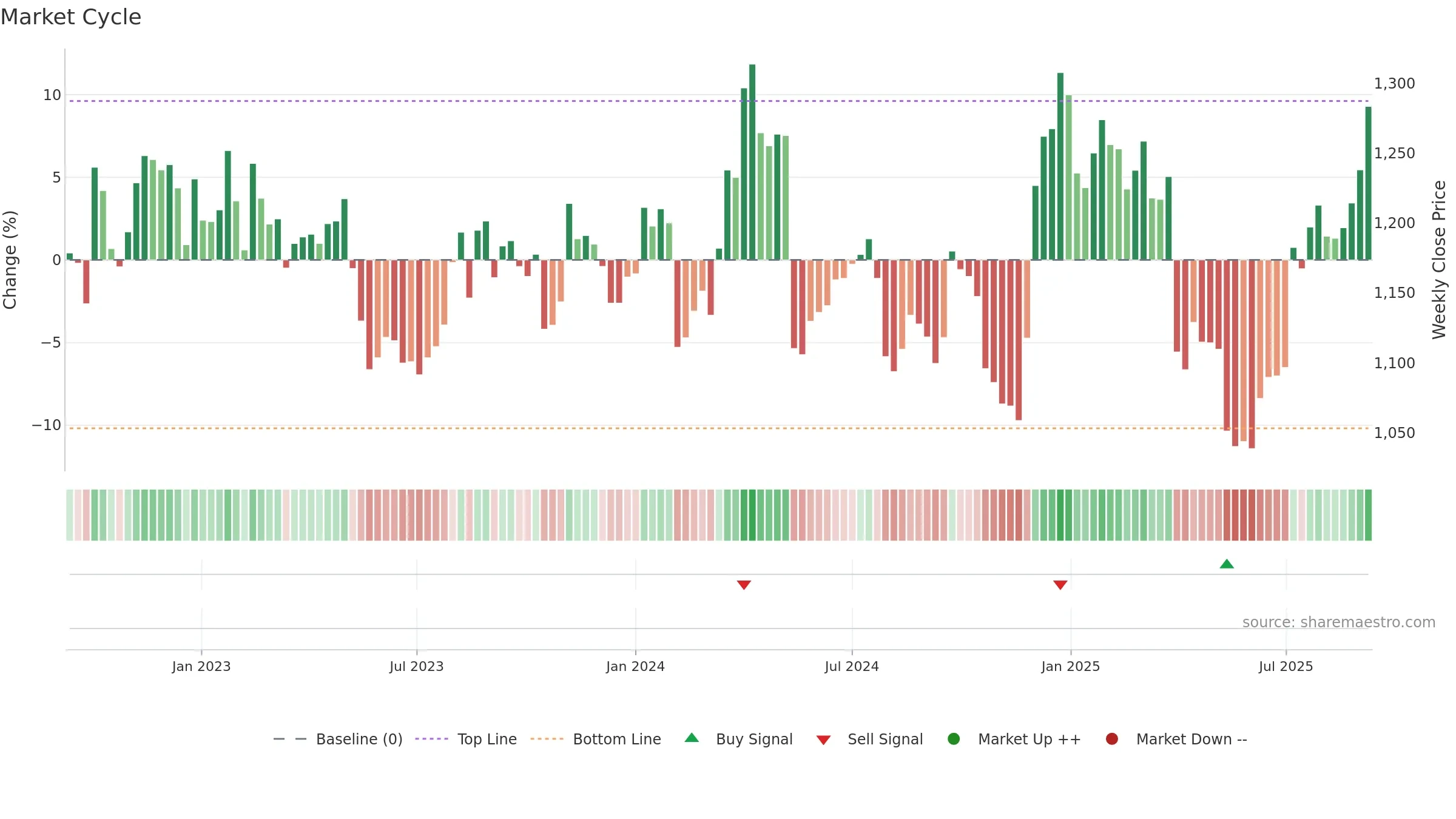Viewport: 1456px width, 819px height.
Task: Click the red Sell Signal legend triangle
Action: (x=823, y=740)
